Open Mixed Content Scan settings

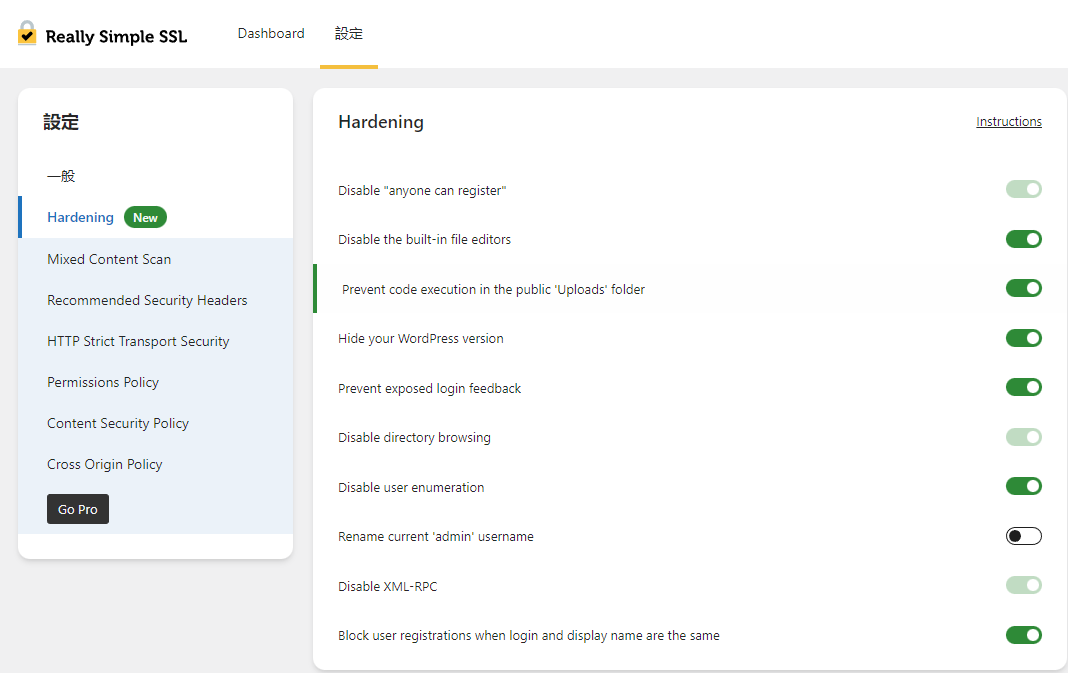coord(109,259)
